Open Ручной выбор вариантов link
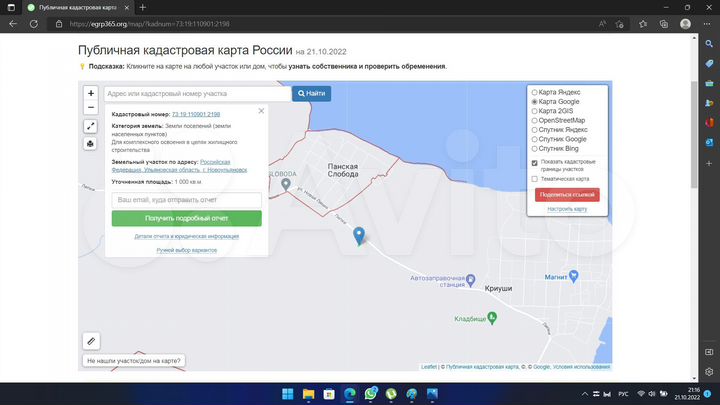Viewport: 720px width, 405px height. [x=186, y=250]
